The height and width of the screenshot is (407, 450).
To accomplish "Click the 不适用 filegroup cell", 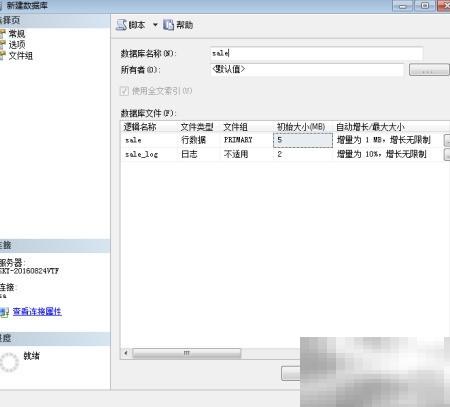I will click(246, 154).
